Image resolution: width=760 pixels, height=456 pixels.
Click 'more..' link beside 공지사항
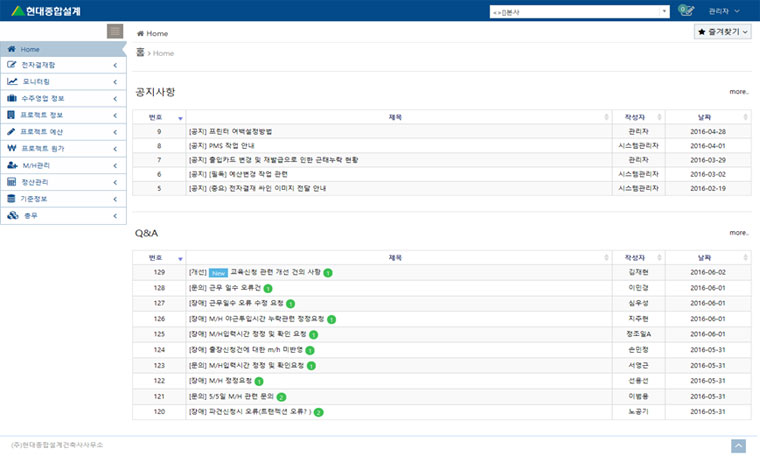[x=738, y=91]
